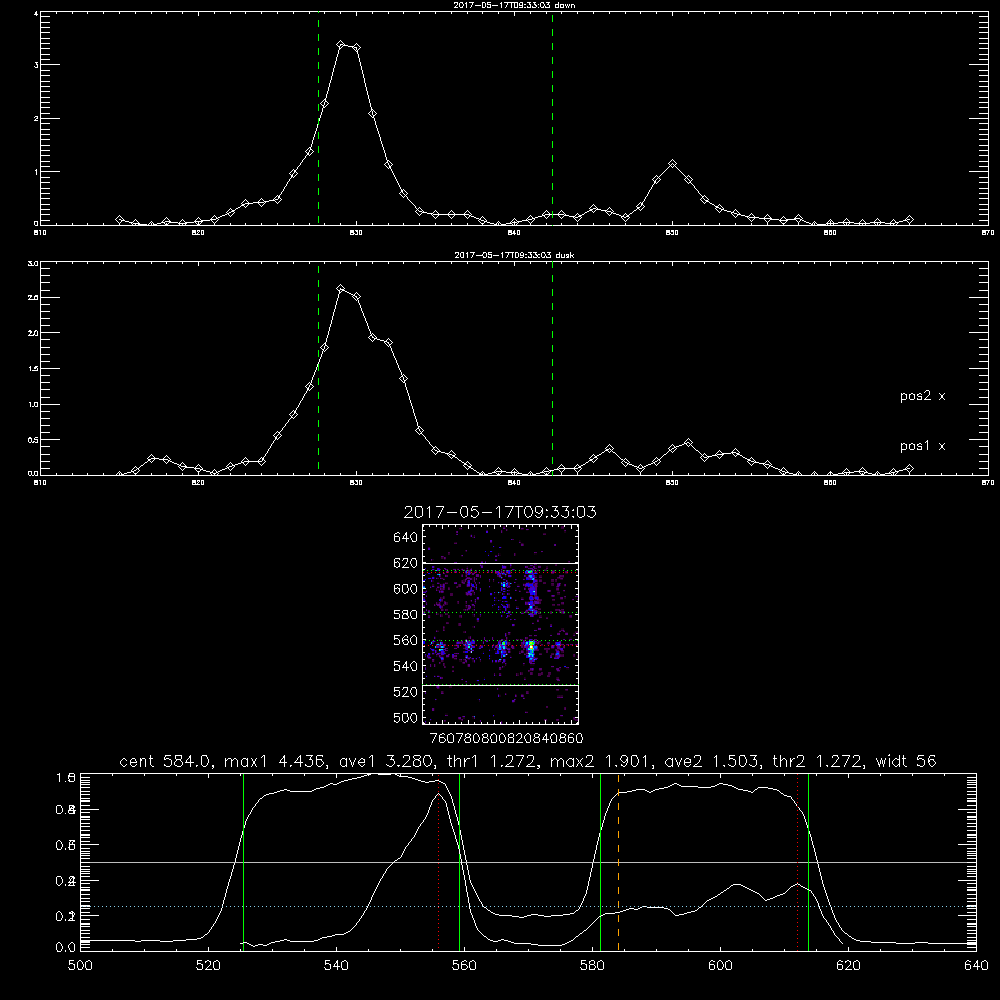
Task: Click the '560' x-axis label of bottom plot
Action: tap(464, 966)
